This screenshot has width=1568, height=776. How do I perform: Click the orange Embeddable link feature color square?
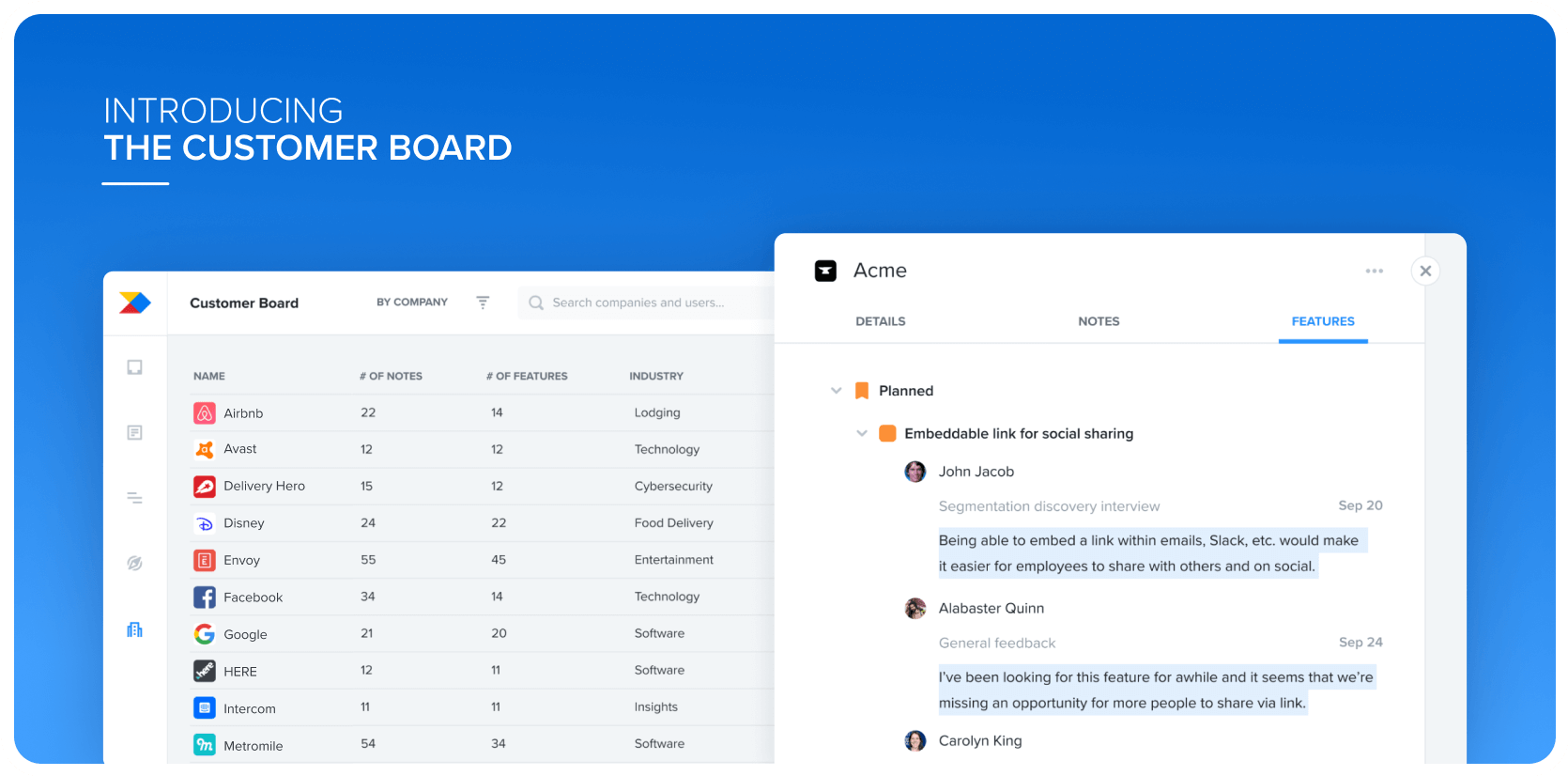tap(887, 433)
